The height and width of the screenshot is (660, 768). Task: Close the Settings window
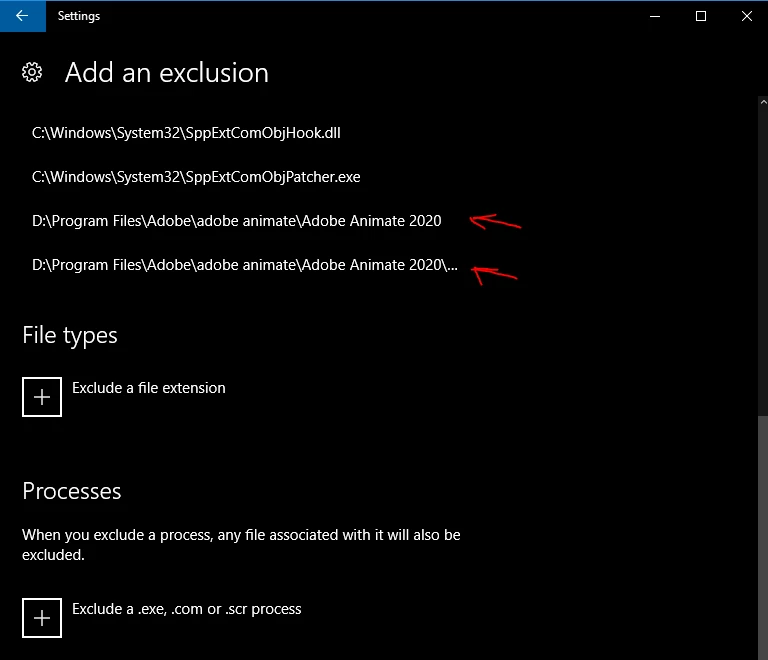point(746,16)
